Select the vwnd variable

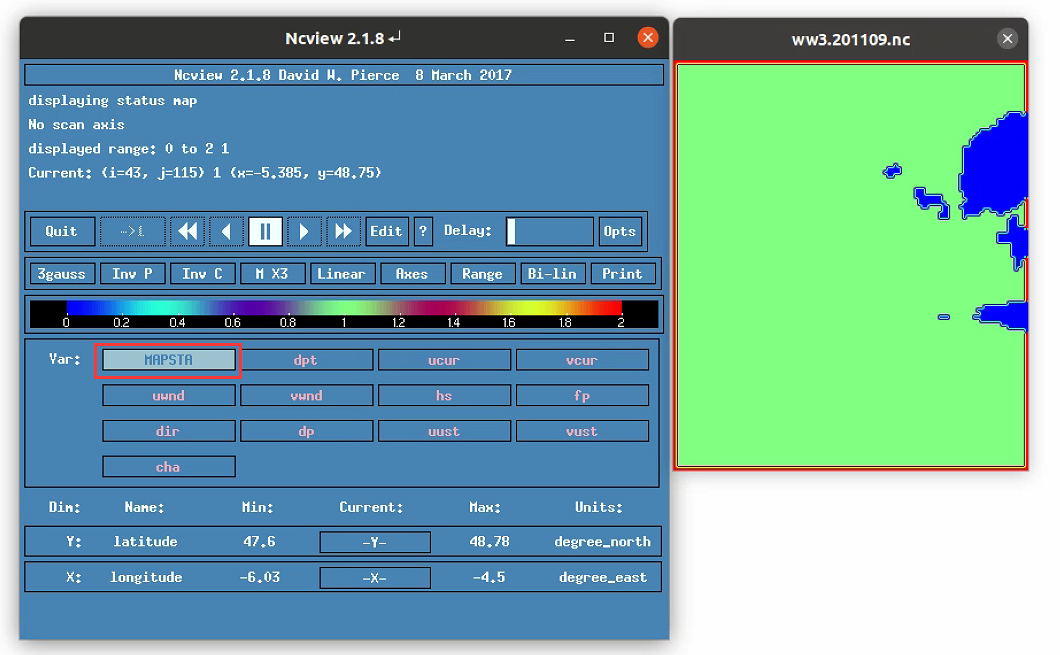(x=306, y=395)
